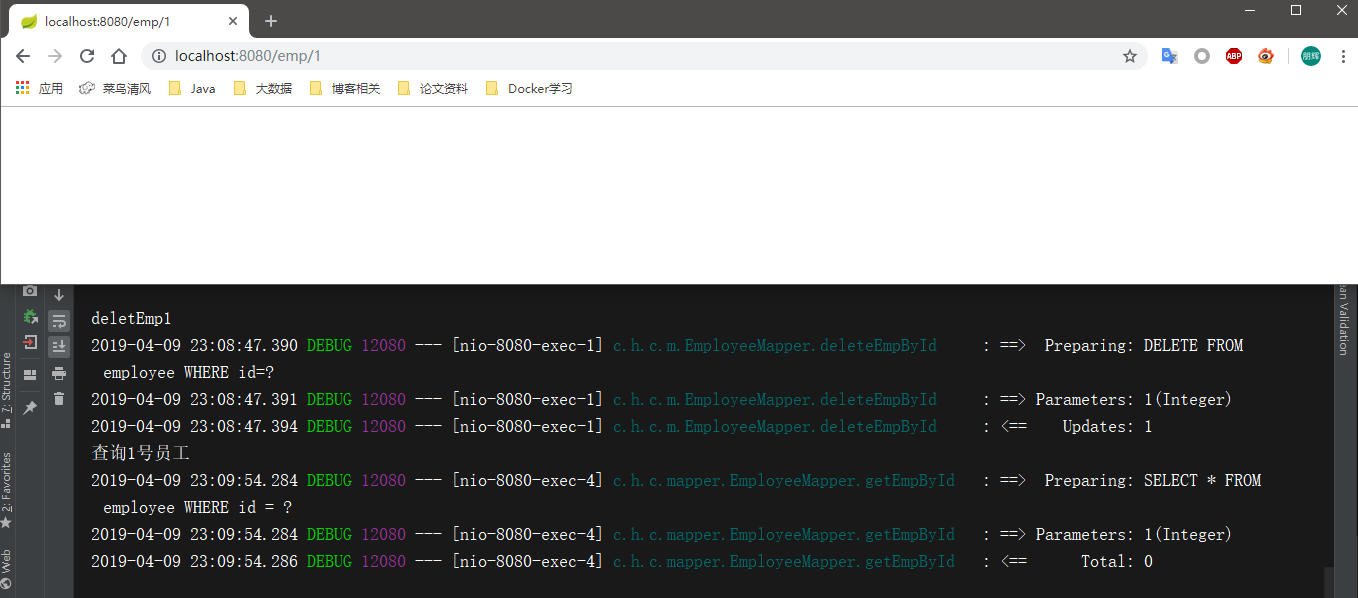Print the console output

[59, 373]
